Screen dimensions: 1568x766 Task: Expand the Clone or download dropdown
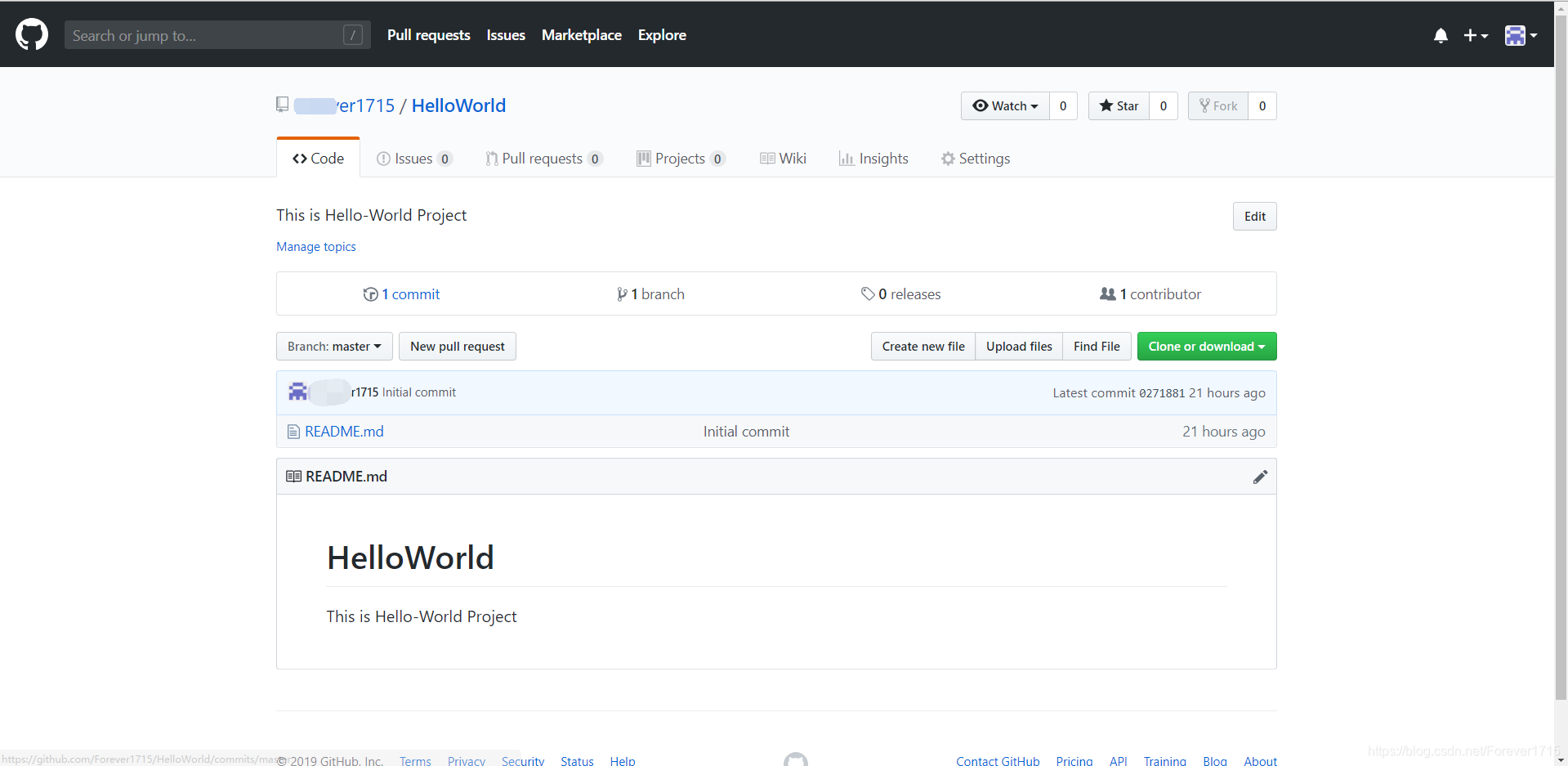(1207, 347)
